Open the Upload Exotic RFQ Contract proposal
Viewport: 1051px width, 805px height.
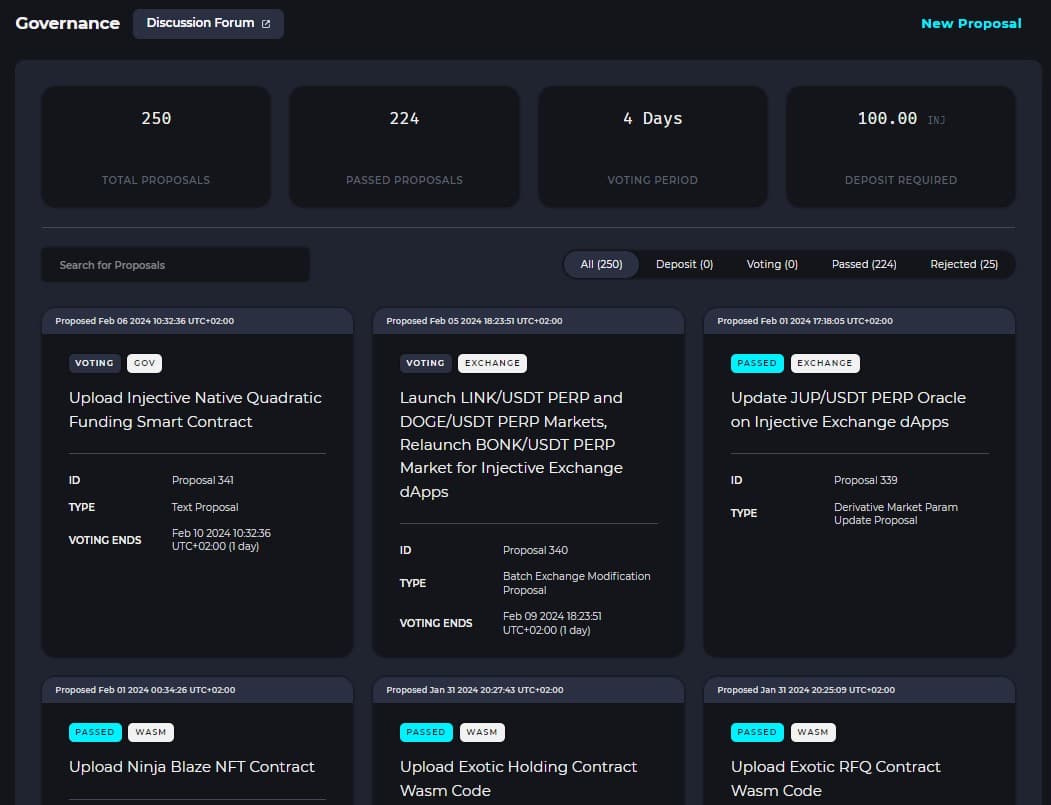point(835,777)
